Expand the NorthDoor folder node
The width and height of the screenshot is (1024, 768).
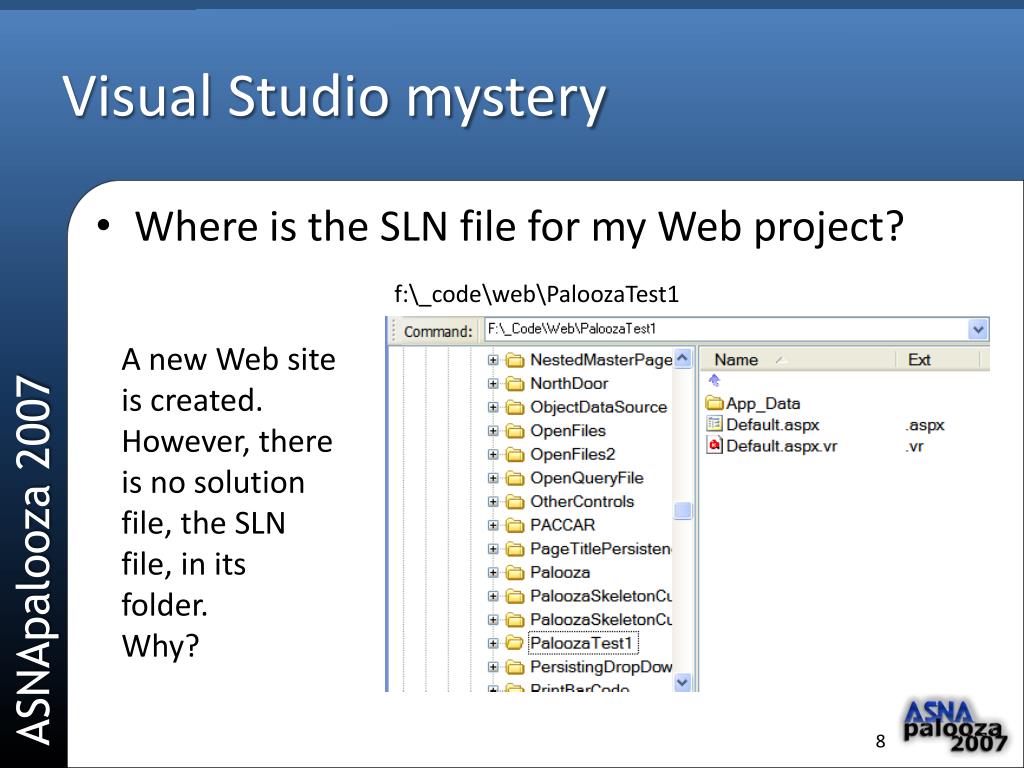point(493,383)
